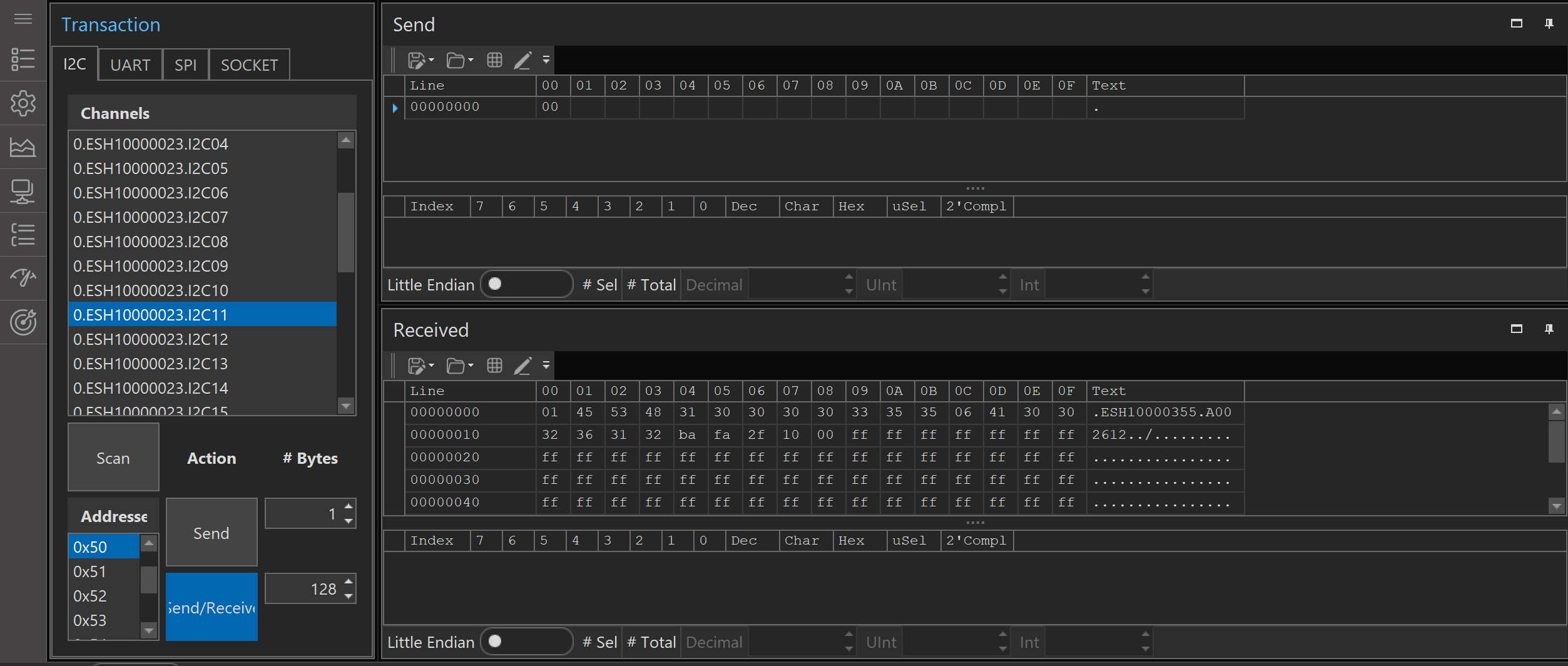Click the hamburger menu icon in sidebar

tap(23, 19)
